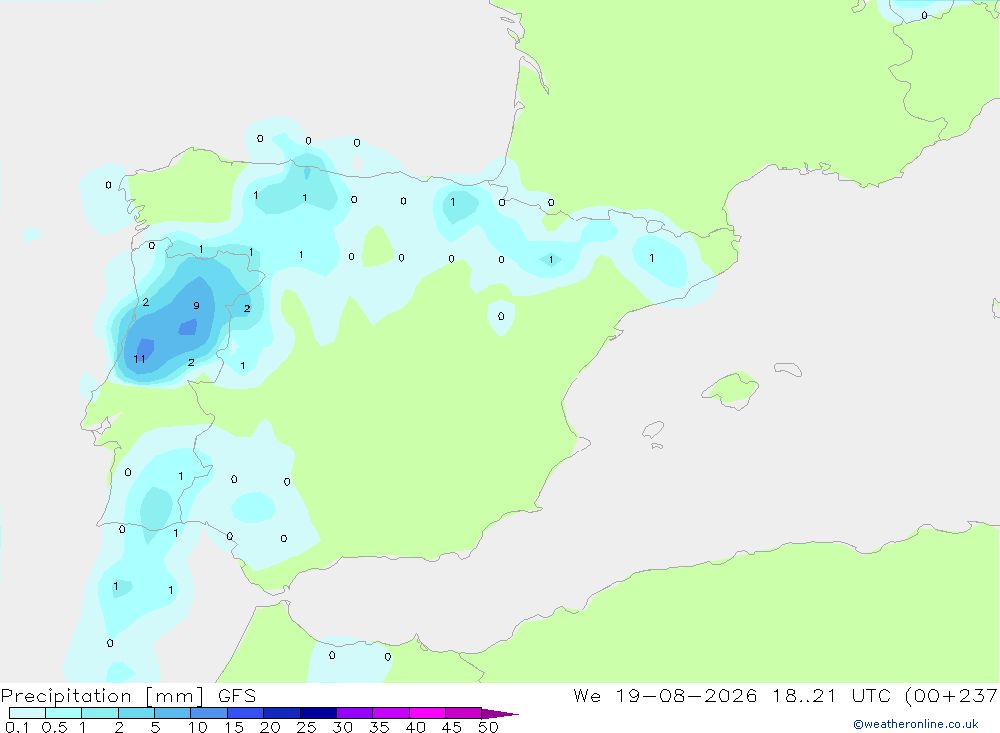Click the largest Balearic island on the map
The width and height of the screenshot is (1000, 733).
[x=731, y=390]
